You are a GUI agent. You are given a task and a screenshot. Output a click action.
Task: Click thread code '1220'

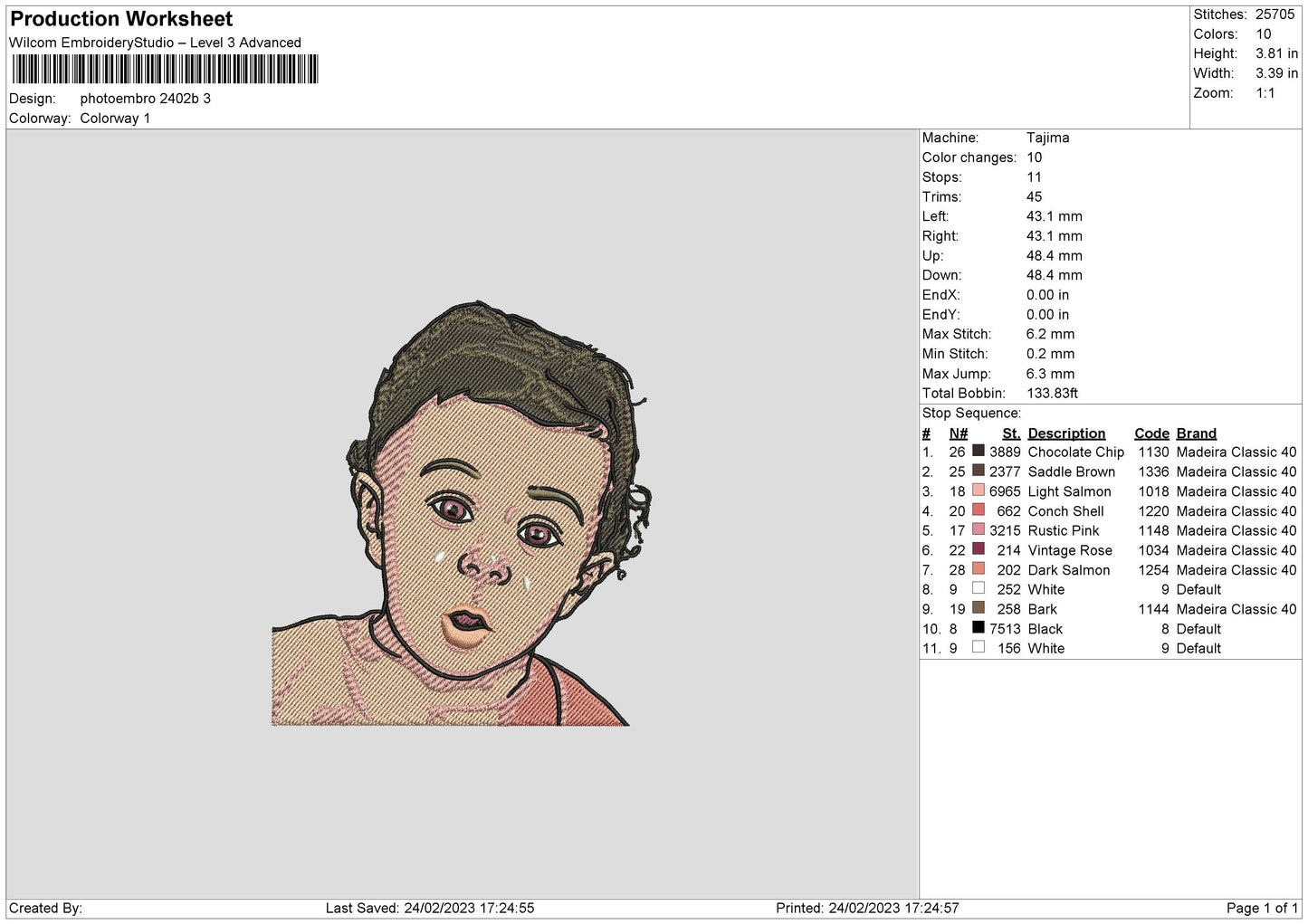[1153, 511]
